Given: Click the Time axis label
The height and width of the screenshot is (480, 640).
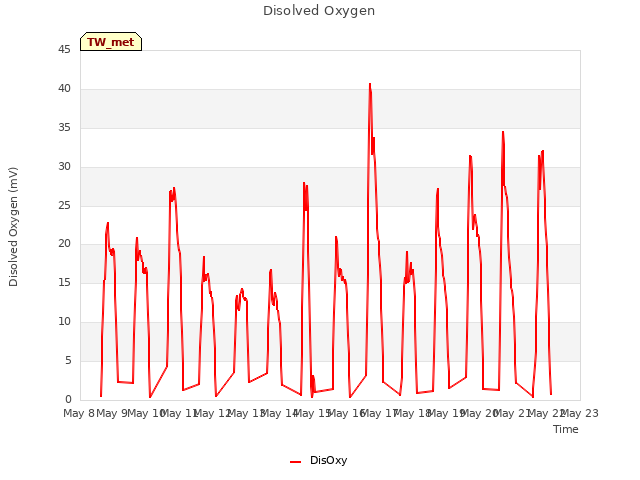Looking at the screenshot, I should [566, 429].
